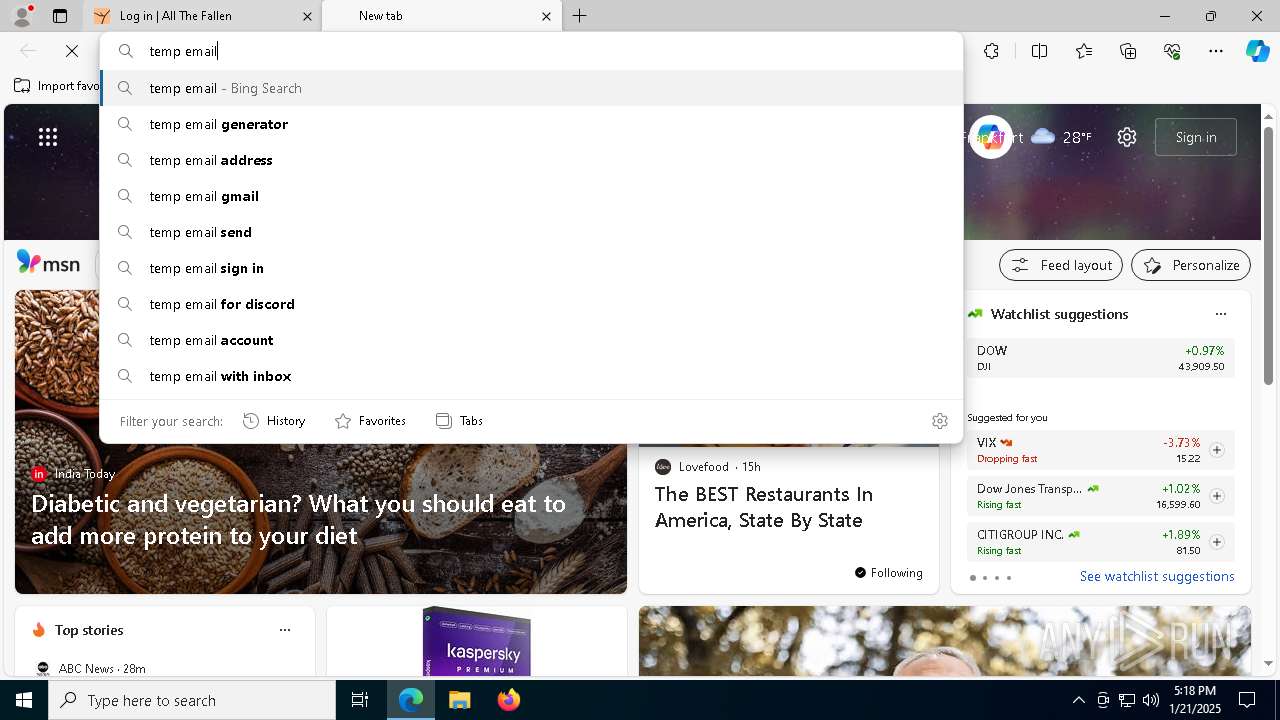Open Browser essentials heart icon
Viewport: 1280px width, 720px height.
pos(1172,51)
